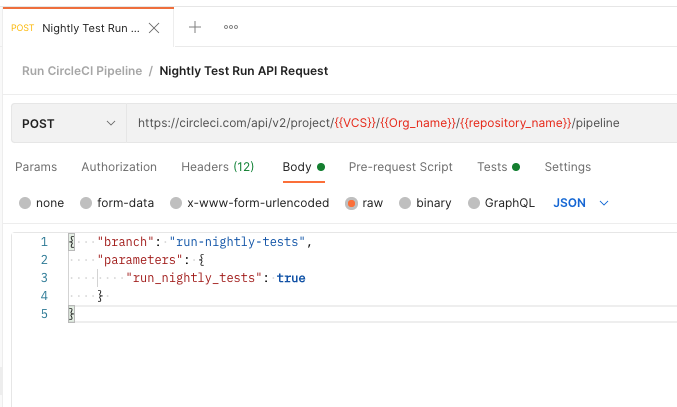The width and height of the screenshot is (677, 407).
Task: Click the "branch" key in body editor
Action: tap(126, 242)
